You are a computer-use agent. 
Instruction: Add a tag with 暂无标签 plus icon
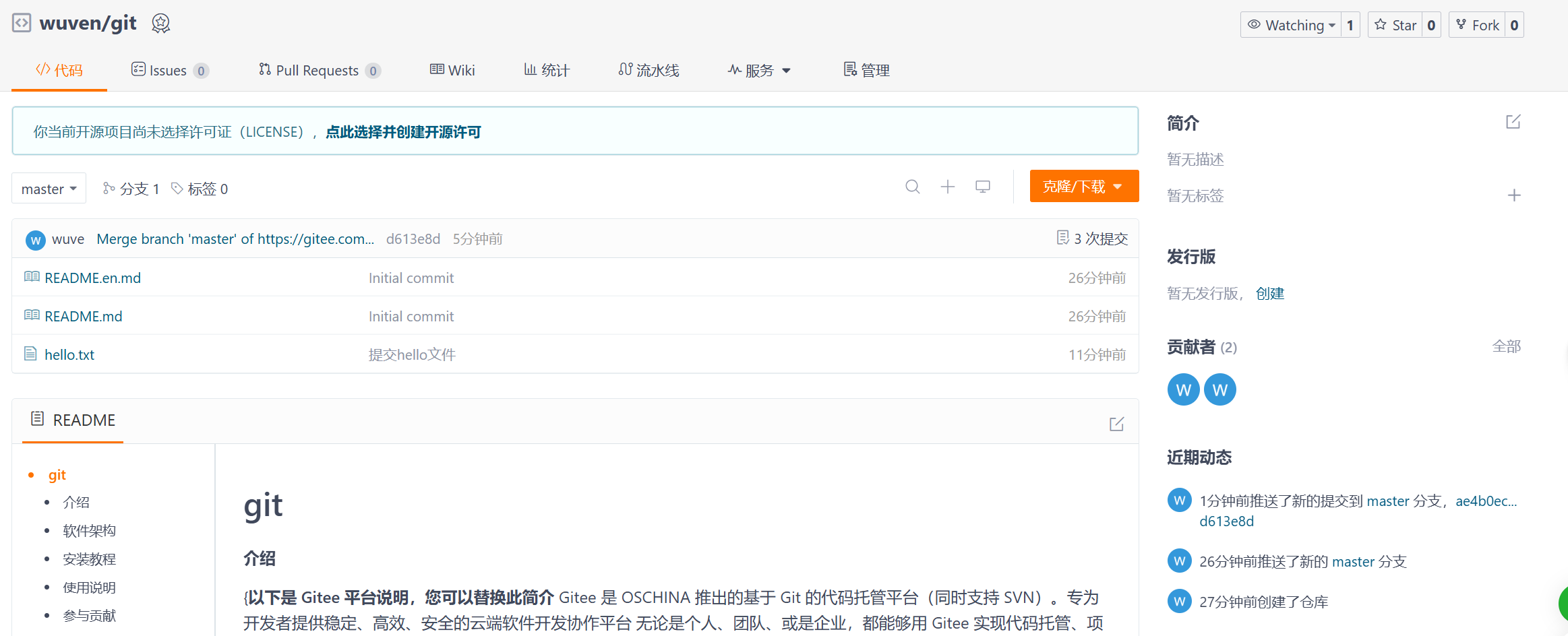pos(1514,195)
